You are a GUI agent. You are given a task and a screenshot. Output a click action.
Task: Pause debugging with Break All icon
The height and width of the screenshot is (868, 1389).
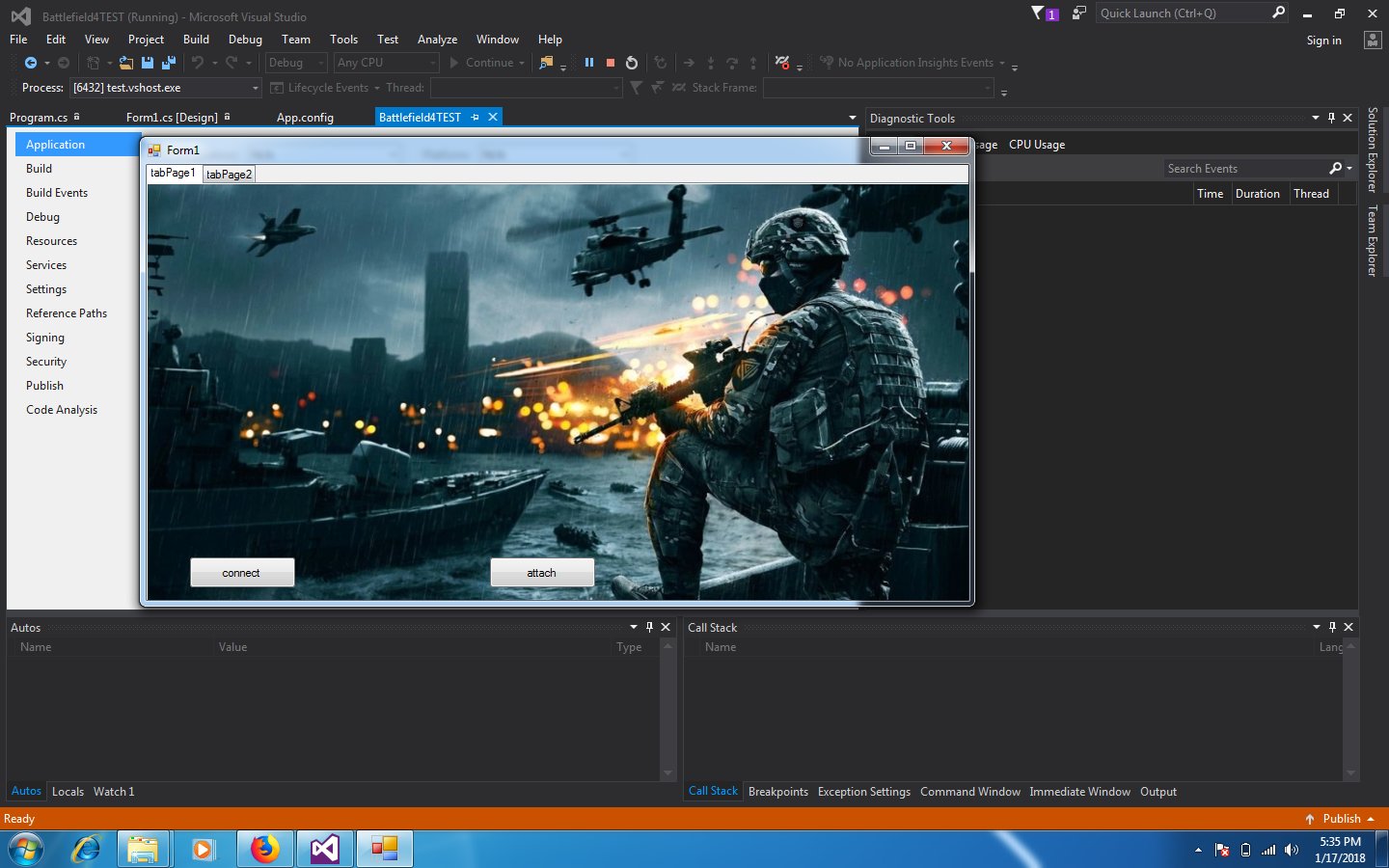coord(588,63)
